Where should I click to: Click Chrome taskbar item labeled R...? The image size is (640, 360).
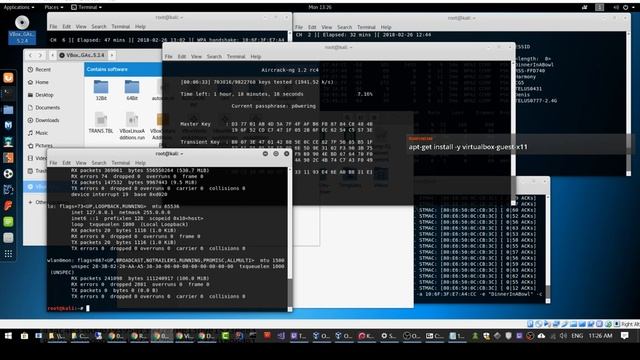click(x=139, y=336)
